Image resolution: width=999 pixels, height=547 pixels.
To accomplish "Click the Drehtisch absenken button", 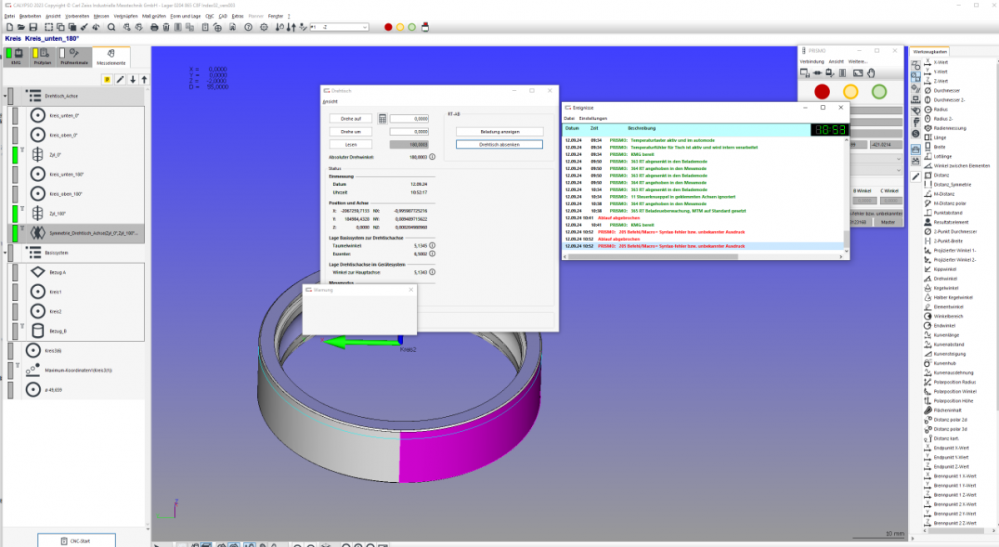I will pos(499,144).
